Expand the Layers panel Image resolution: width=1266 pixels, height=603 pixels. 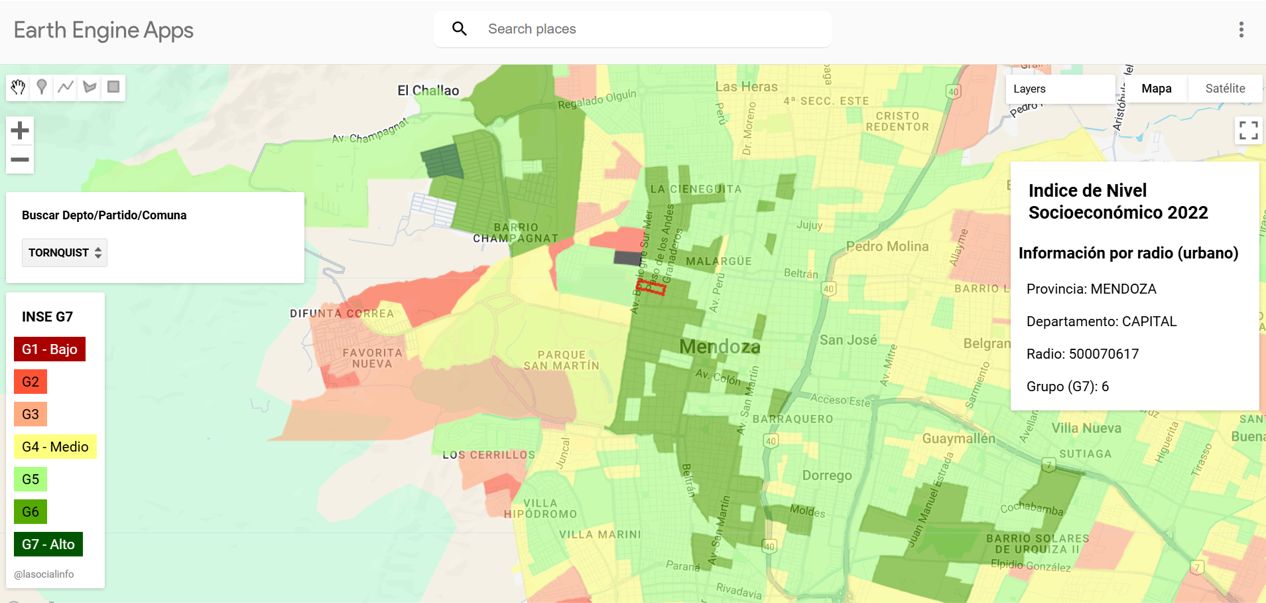[1059, 89]
